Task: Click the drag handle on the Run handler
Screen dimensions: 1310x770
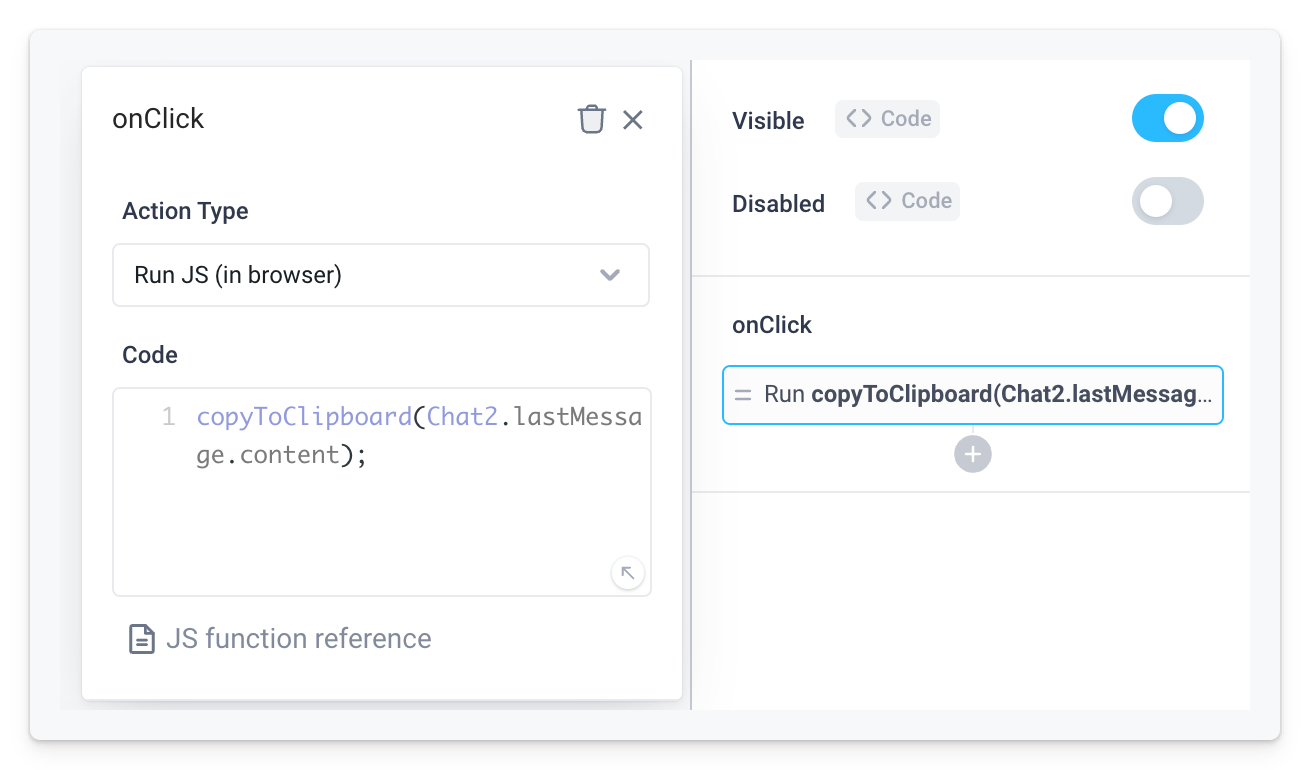Action: pos(743,394)
